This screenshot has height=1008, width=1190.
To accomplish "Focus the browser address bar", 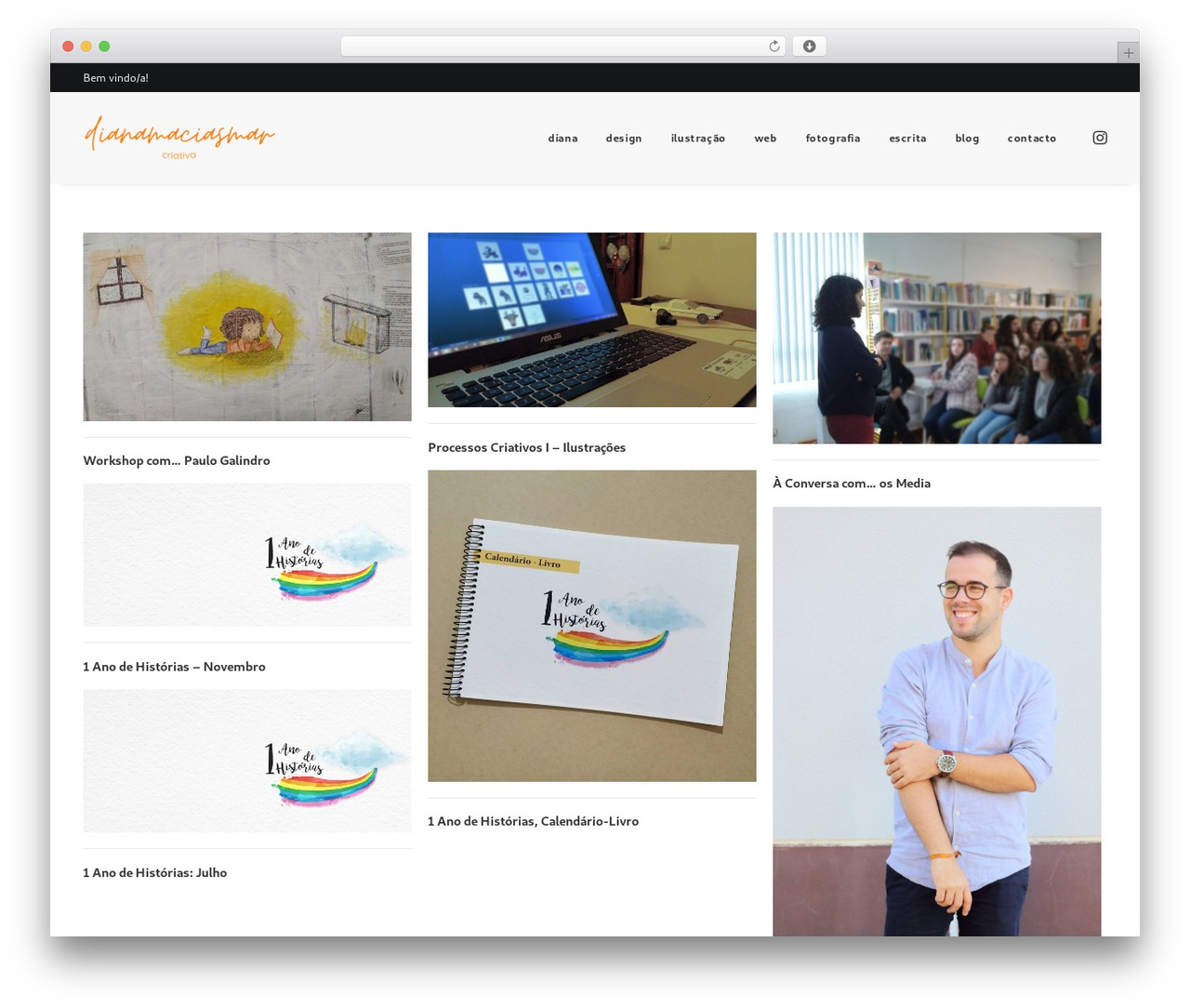I will (x=563, y=46).
